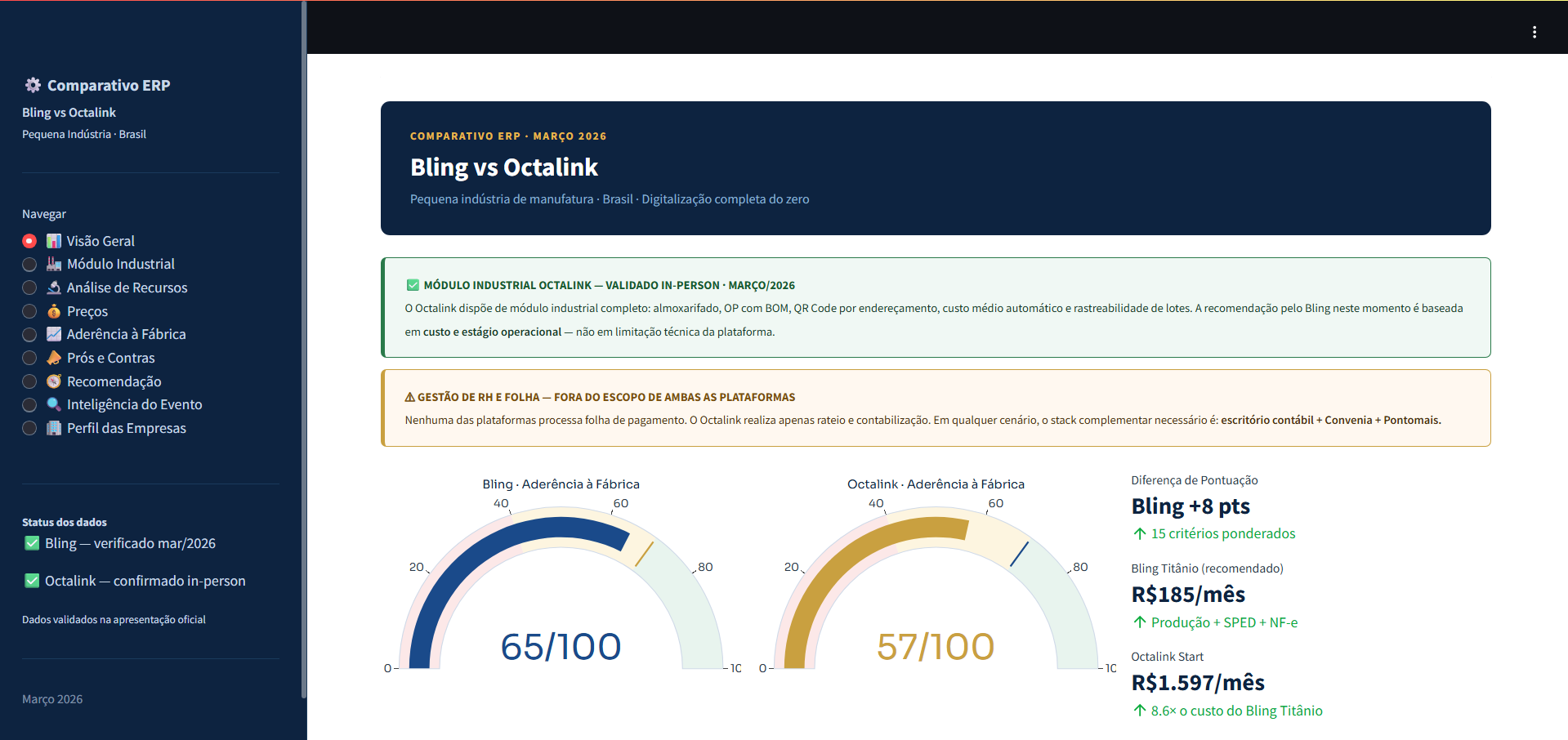Select the Recomendação radio button
1568x740 pixels.
[29, 381]
